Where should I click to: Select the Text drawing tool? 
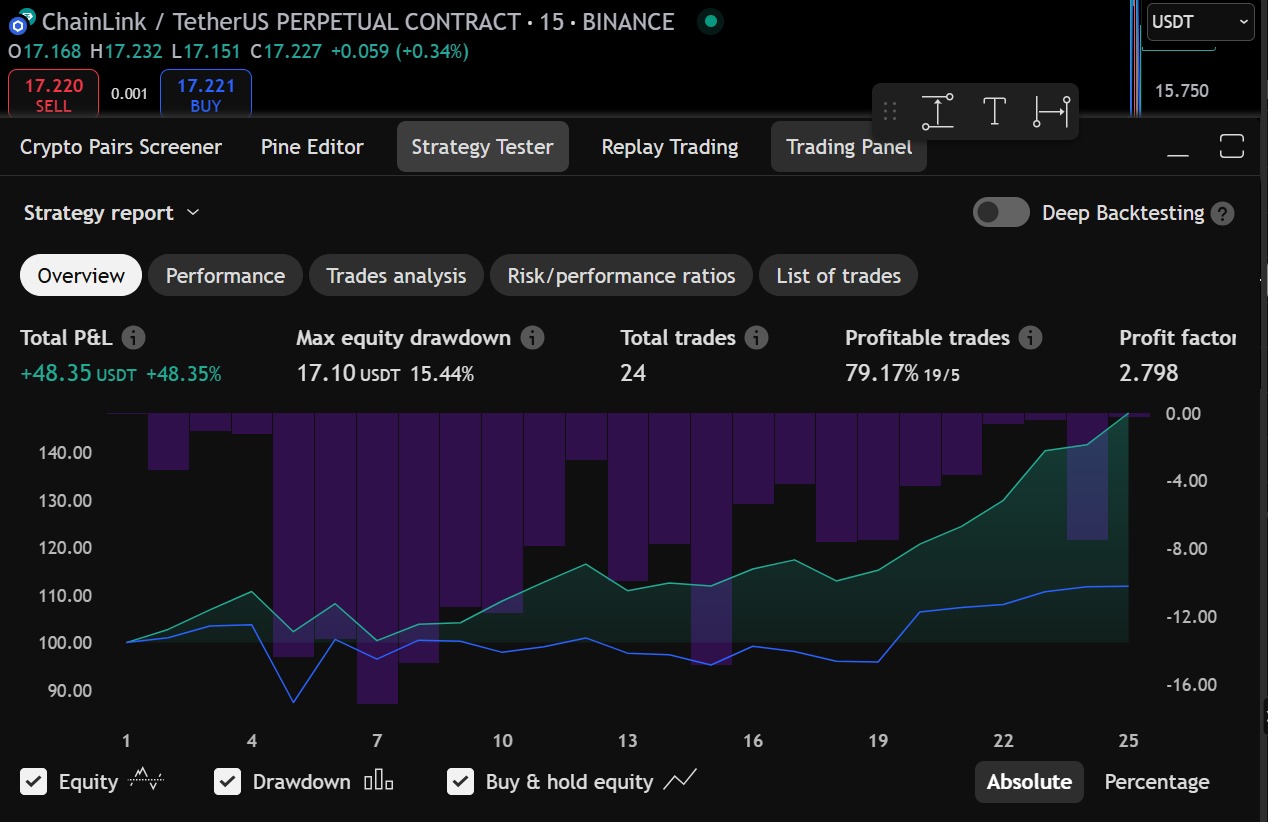pyautogui.click(x=994, y=111)
